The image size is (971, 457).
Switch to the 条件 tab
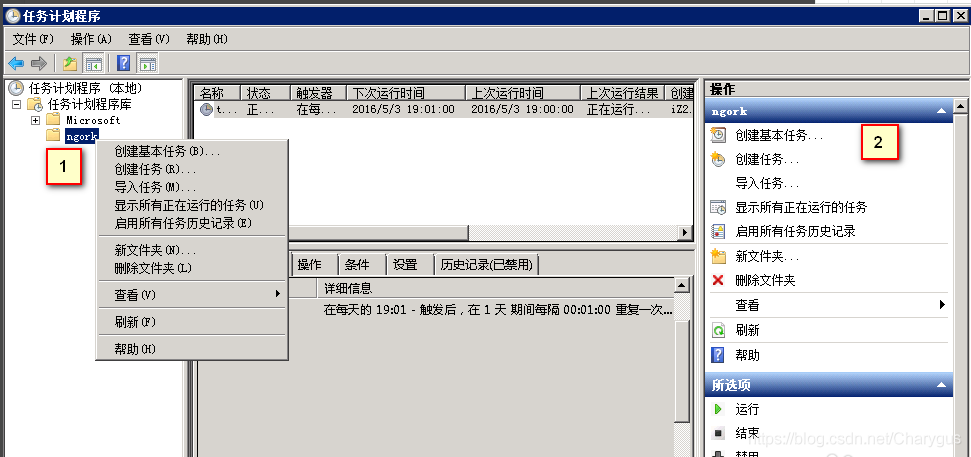[x=362, y=265]
